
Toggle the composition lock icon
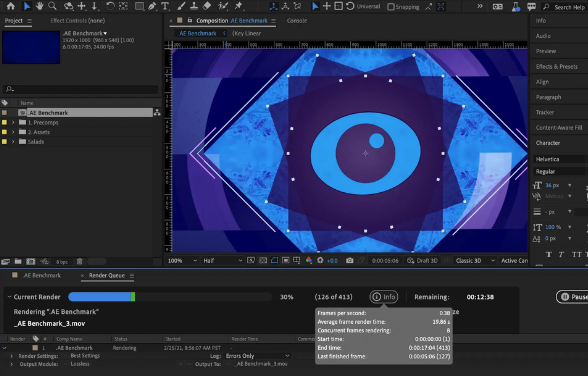[190, 20]
